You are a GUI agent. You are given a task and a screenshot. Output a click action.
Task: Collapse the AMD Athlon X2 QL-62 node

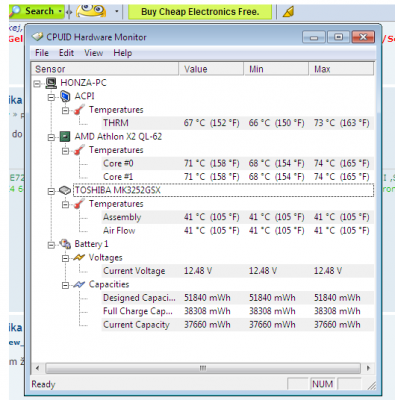51,137
